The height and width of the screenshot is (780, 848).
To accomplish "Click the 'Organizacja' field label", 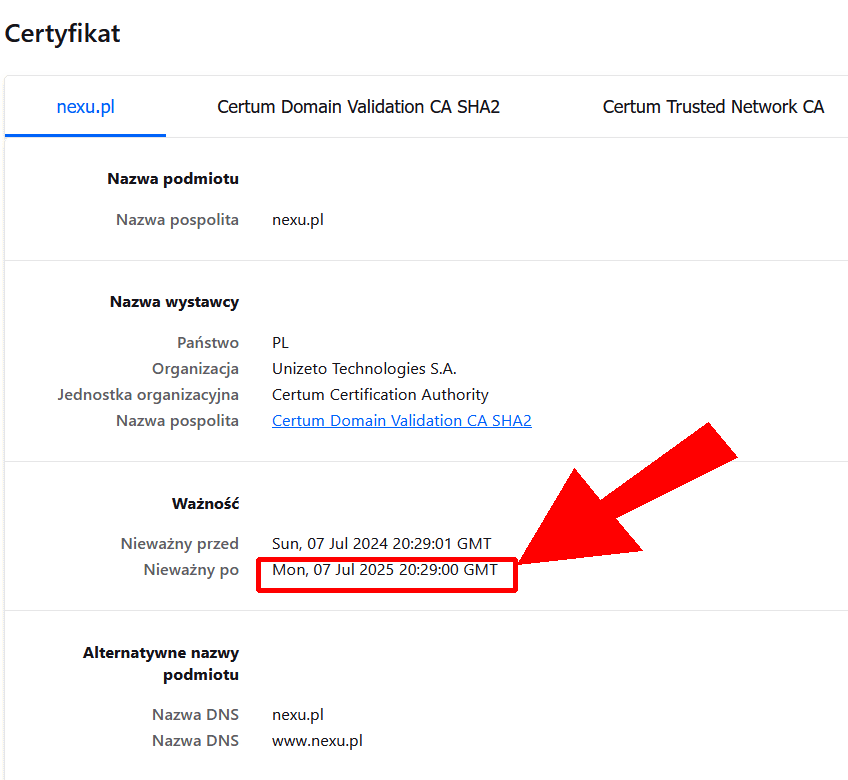I will click(x=195, y=369).
